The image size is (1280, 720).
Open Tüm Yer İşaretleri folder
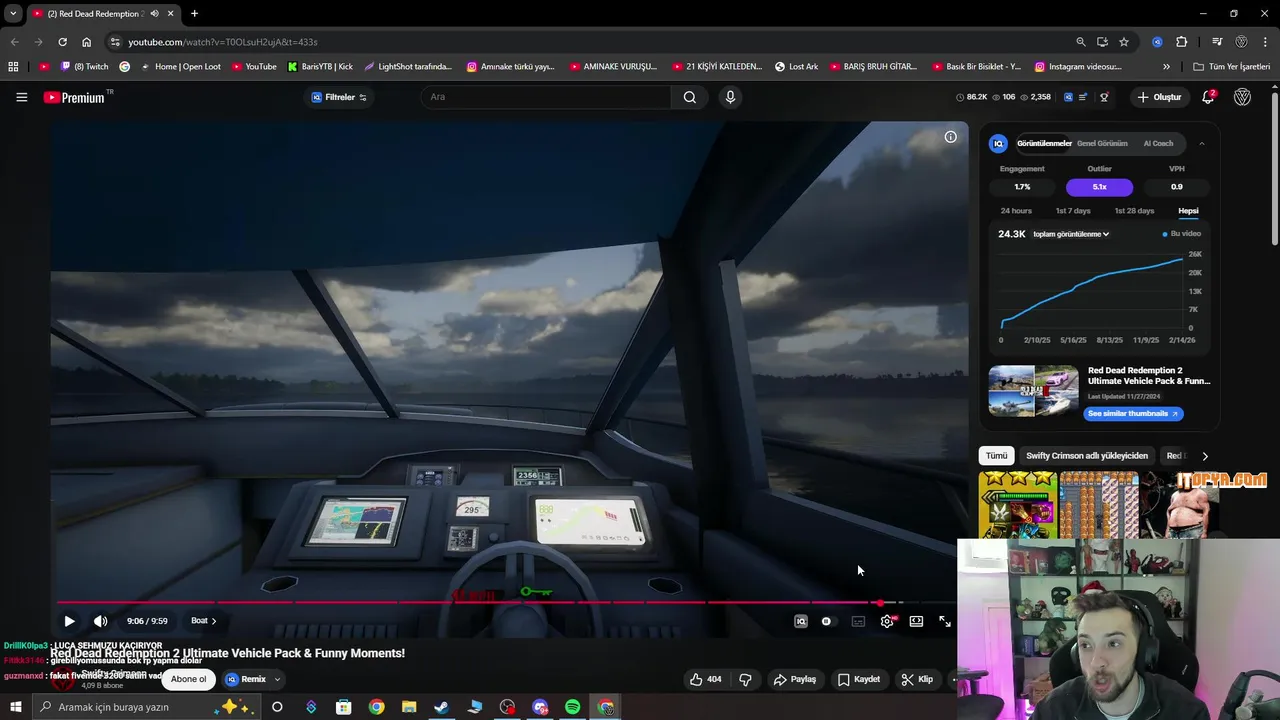(x=1231, y=67)
